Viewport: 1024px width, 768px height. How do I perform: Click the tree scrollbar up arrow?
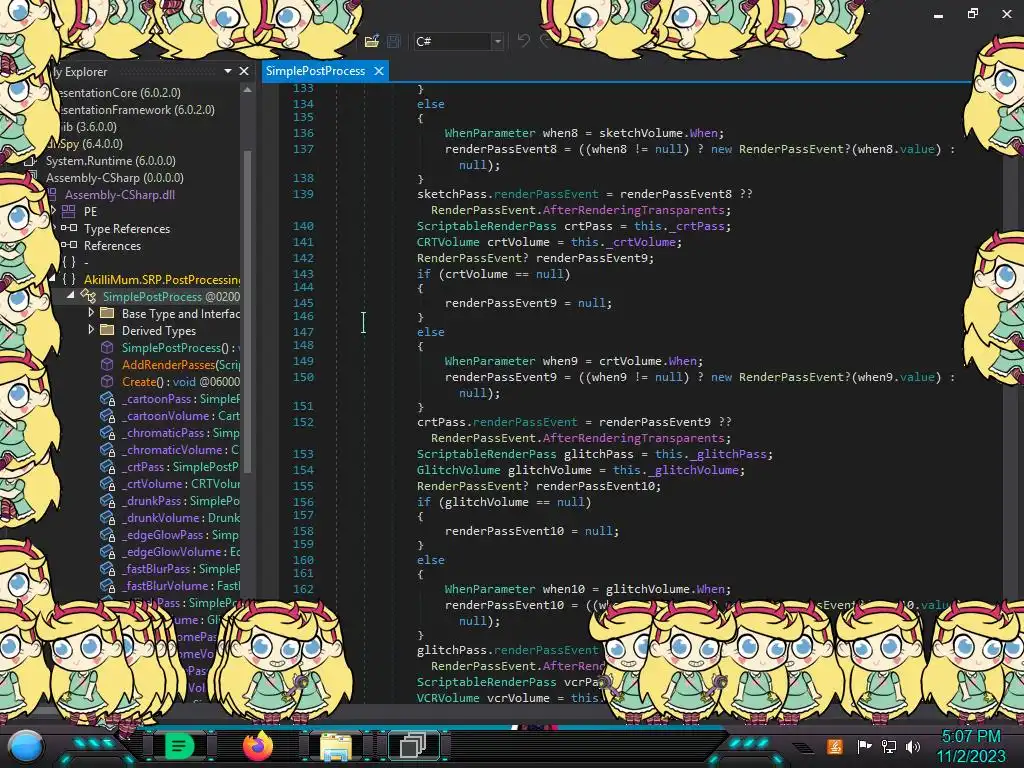248,90
